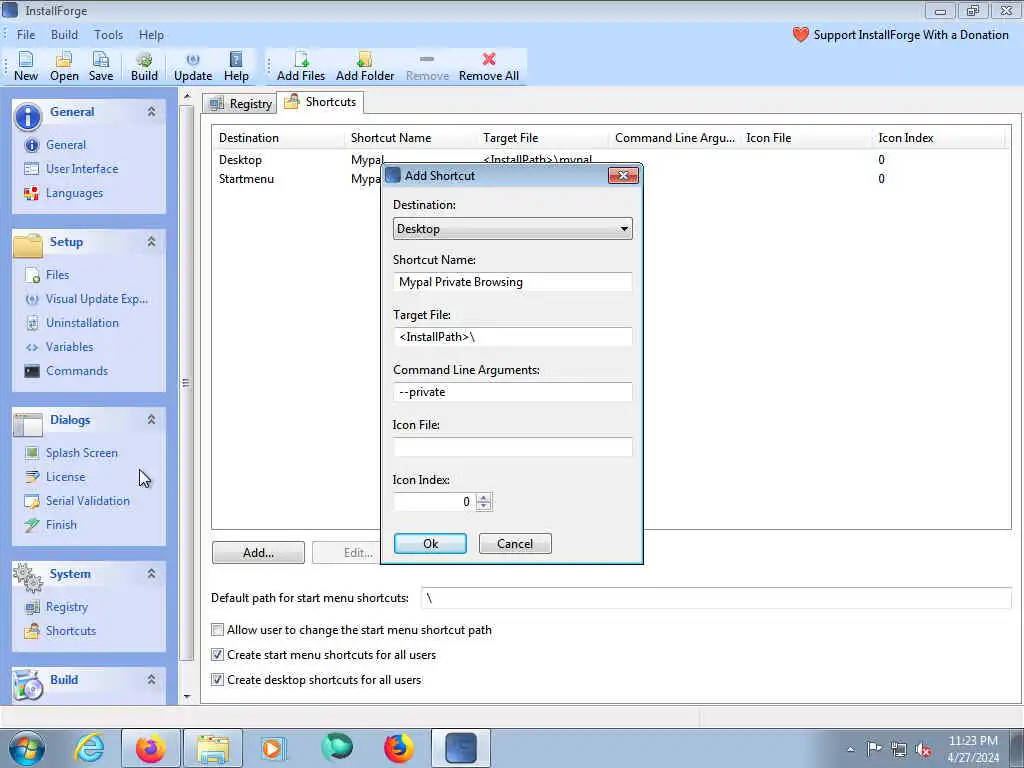Open the Files sidebar item
This screenshot has height=768, width=1024.
(x=57, y=275)
